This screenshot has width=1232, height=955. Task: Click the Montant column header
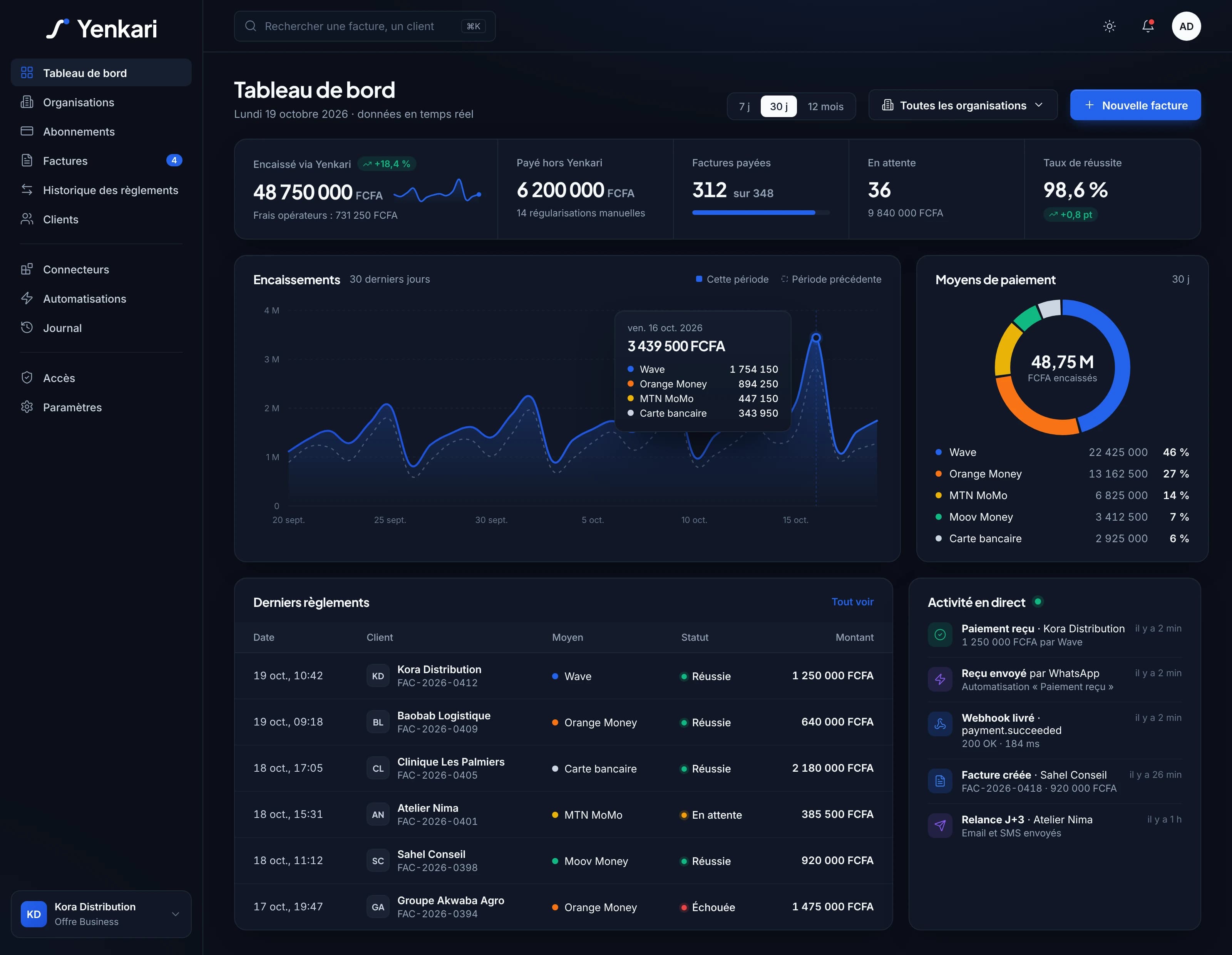854,637
